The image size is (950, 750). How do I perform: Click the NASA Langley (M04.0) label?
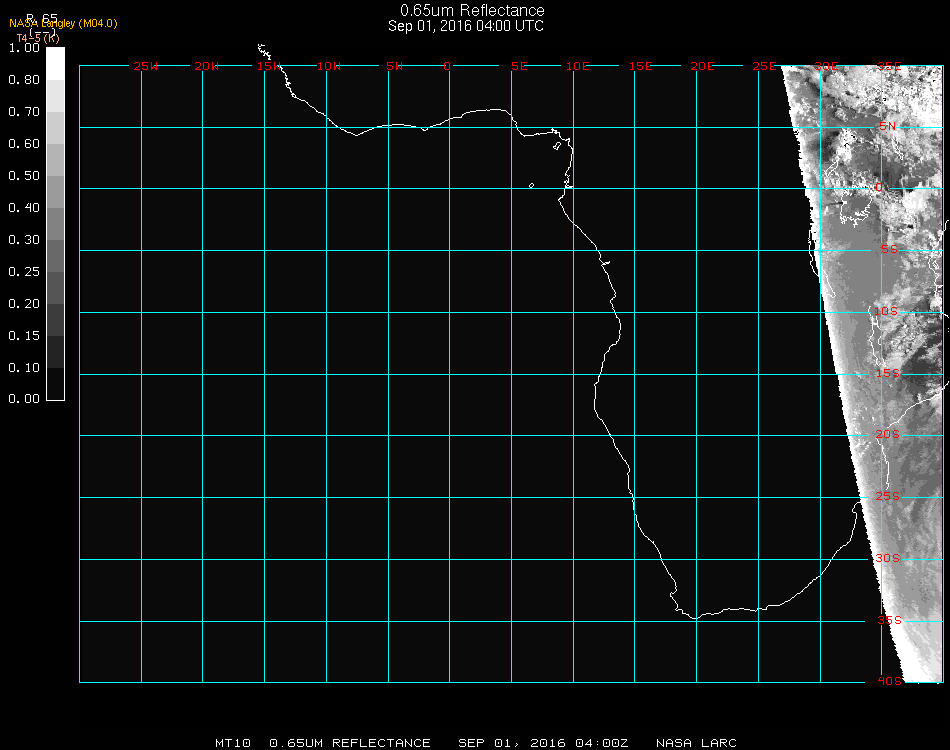point(63,23)
